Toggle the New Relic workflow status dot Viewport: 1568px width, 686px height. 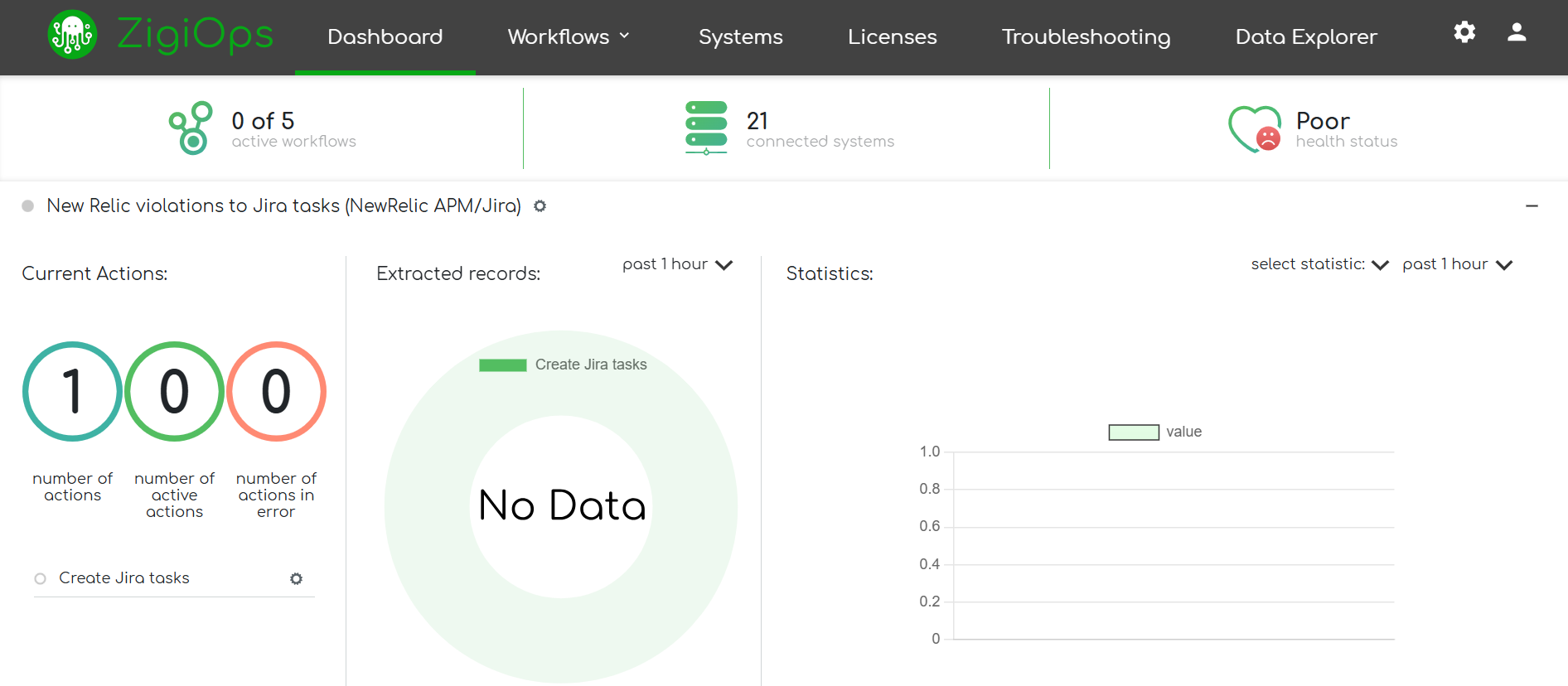pyautogui.click(x=28, y=206)
